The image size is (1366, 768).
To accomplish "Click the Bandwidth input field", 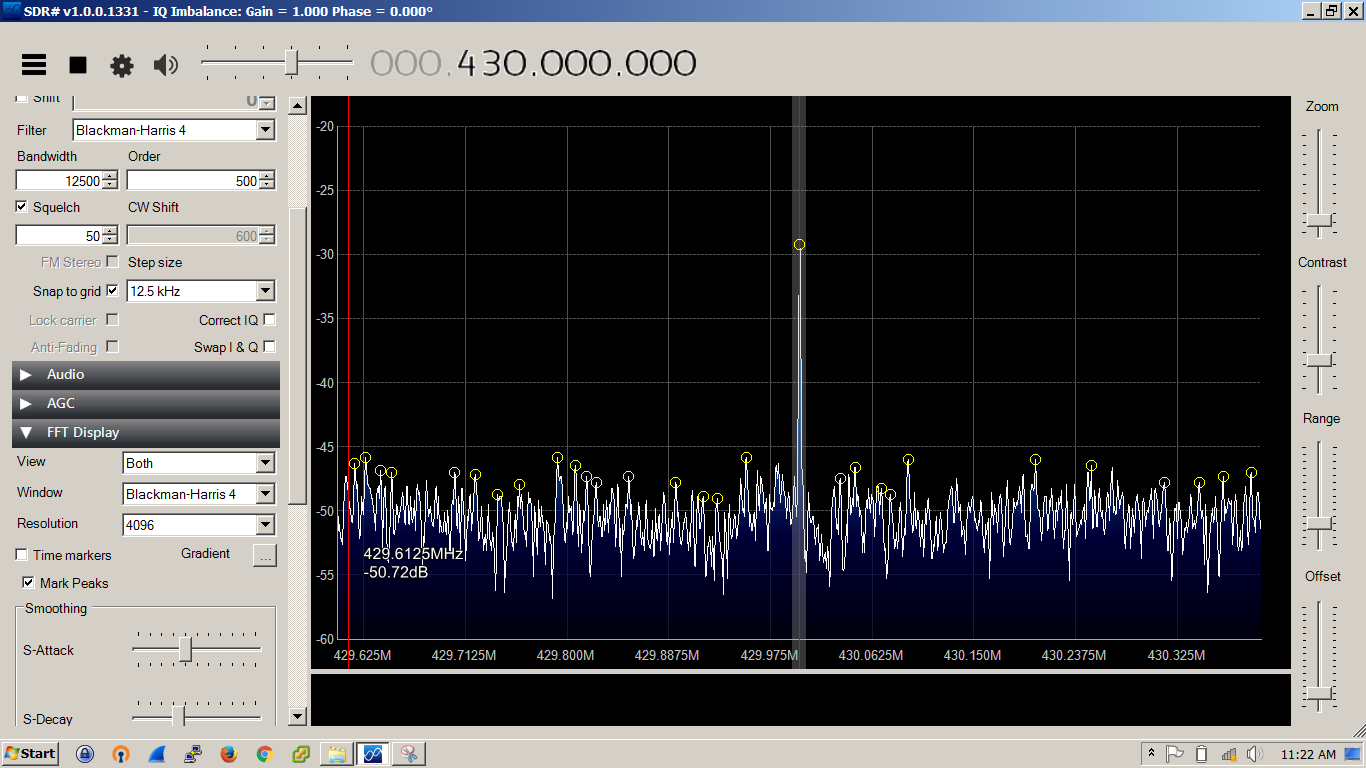I will click(59, 181).
